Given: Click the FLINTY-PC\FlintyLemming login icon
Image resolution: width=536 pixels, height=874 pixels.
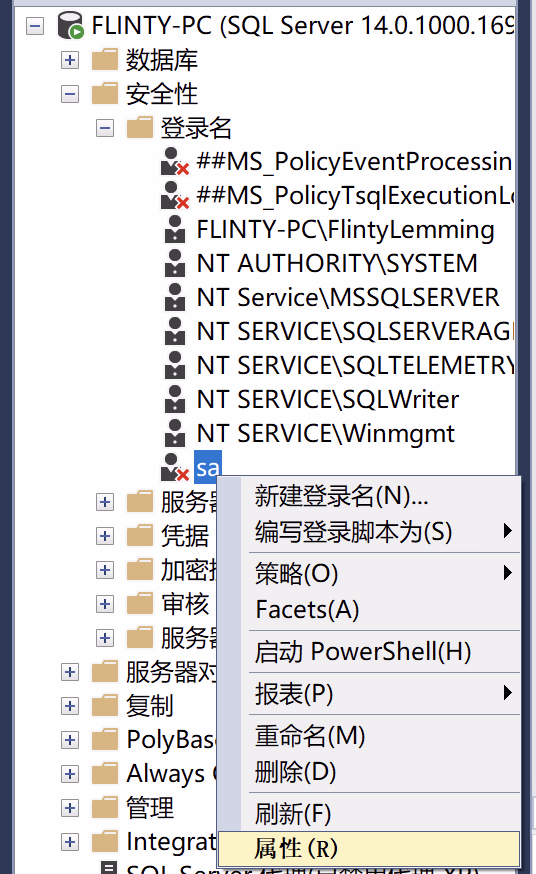Looking at the screenshot, I should (x=175, y=229).
